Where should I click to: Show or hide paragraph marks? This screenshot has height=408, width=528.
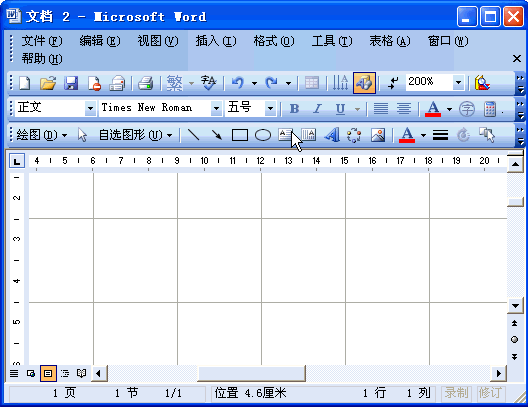tap(393, 83)
